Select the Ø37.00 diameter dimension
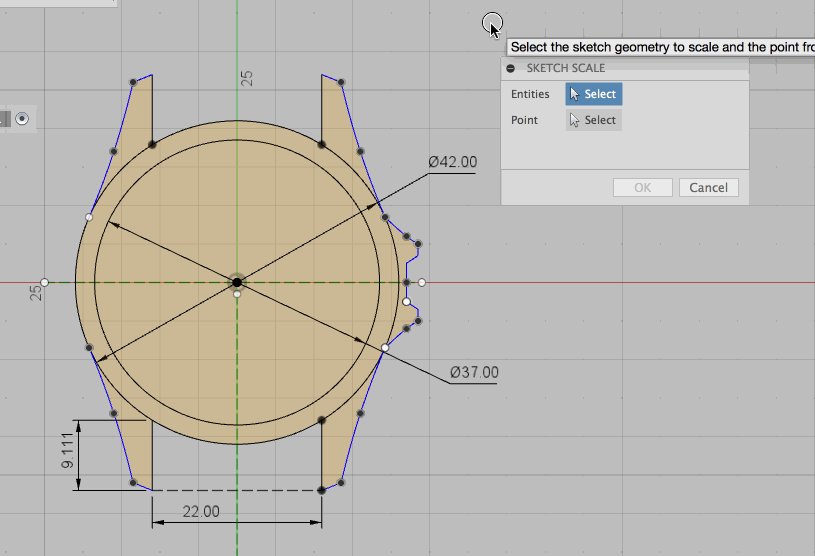Viewport: 815px width, 556px height. pos(474,373)
